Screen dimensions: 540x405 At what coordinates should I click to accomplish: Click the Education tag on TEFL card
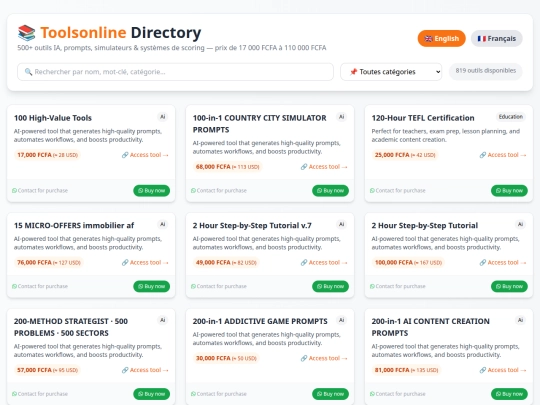coord(511,117)
